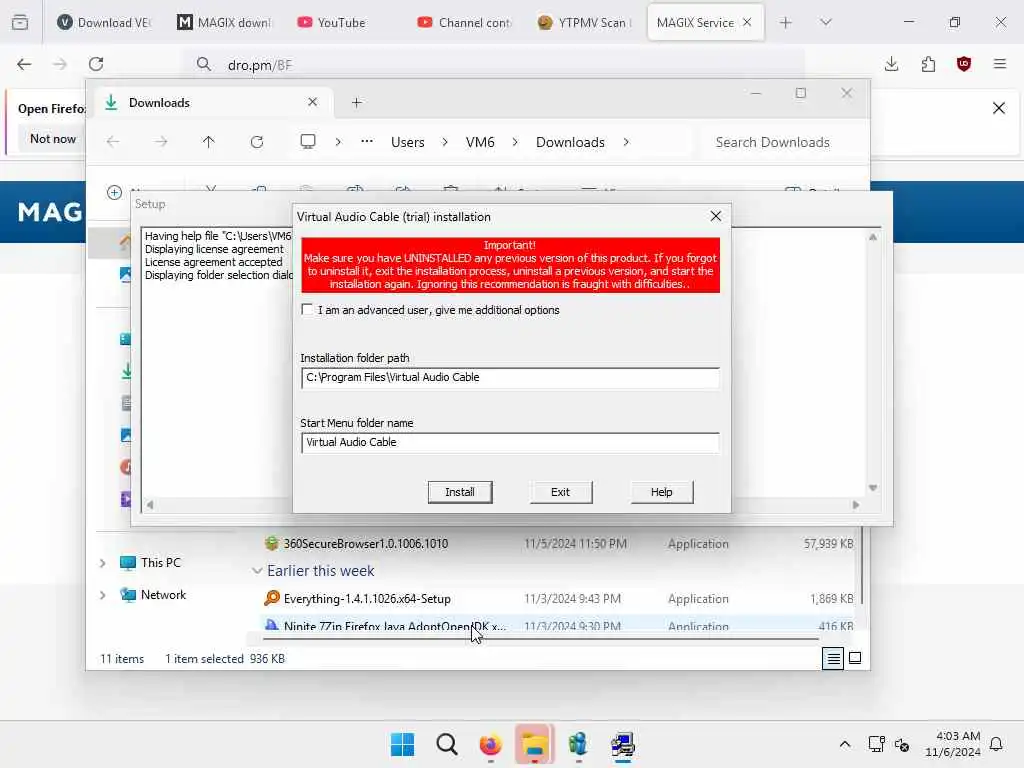The height and width of the screenshot is (768, 1024).
Task: Click Firefox View icon at top-left
Action: click(20, 22)
